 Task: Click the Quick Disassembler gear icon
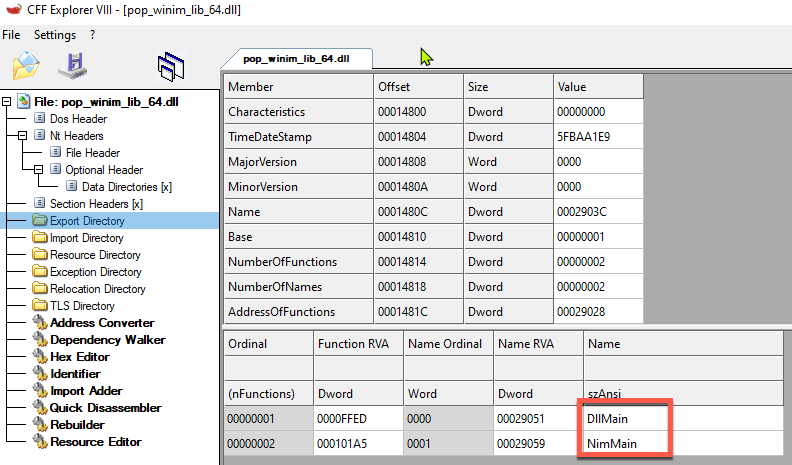[40, 407]
